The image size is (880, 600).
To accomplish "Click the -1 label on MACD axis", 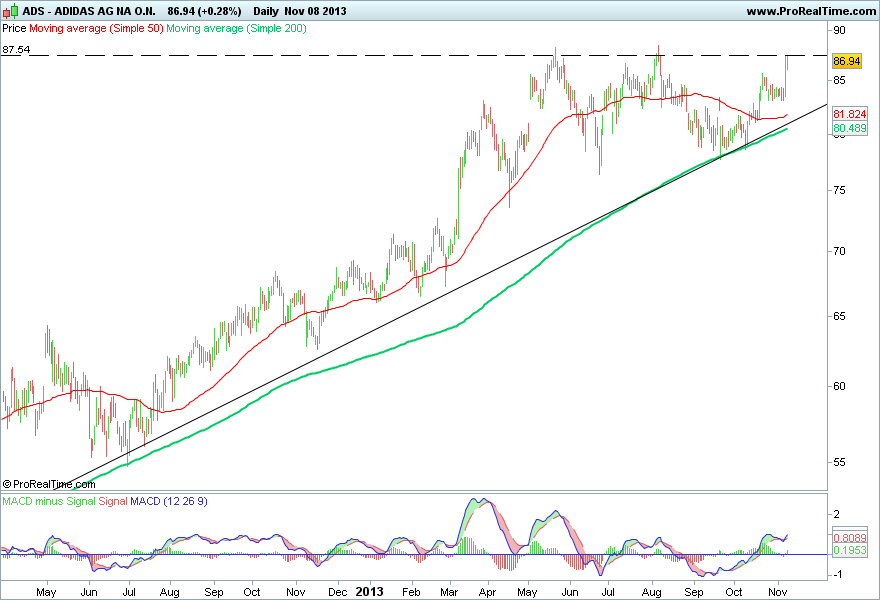I will click(836, 575).
